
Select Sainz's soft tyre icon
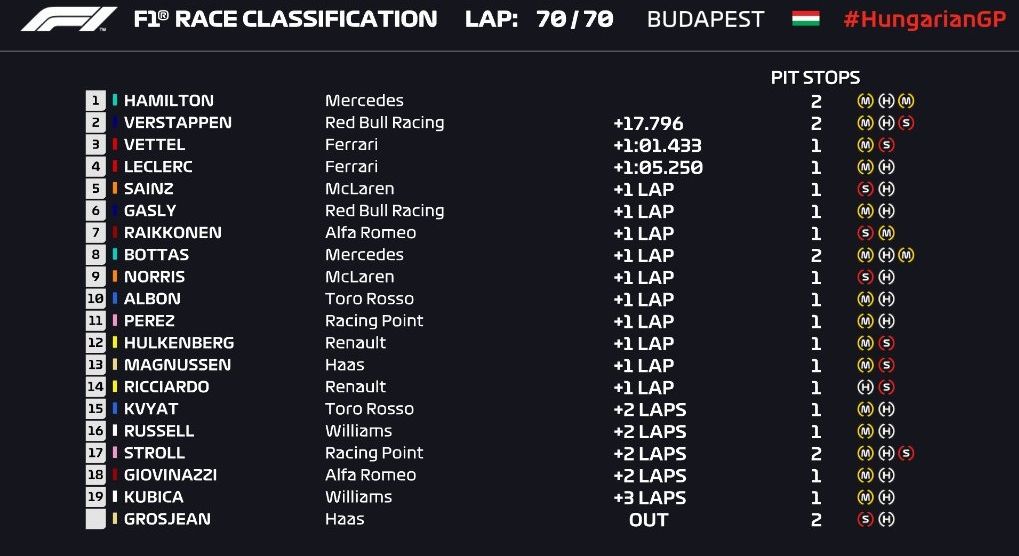click(865, 189)
